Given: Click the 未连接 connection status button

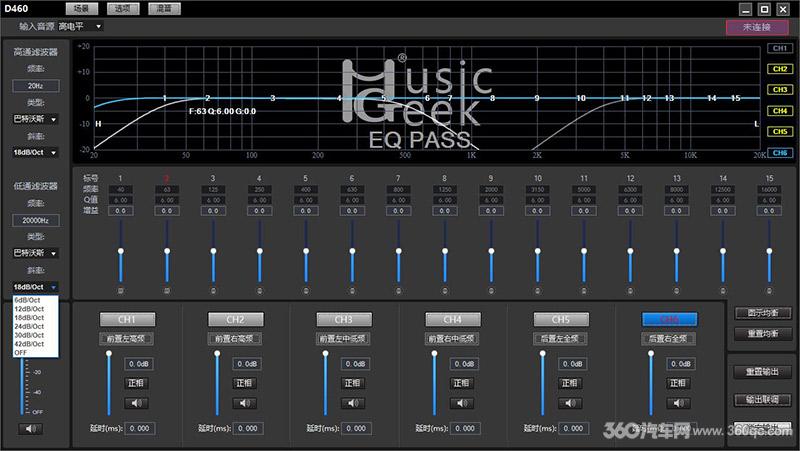Looking at the screenshot, I should coord(757,27).
